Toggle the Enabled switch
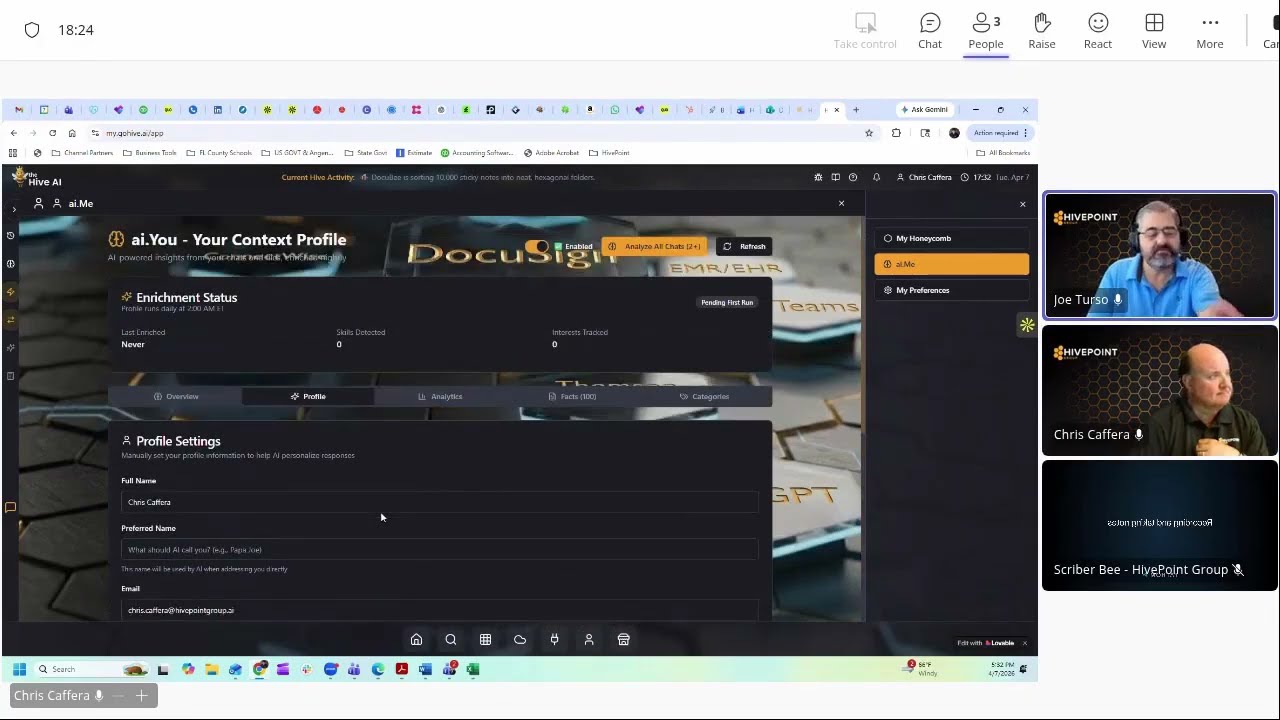 [537, 246]
